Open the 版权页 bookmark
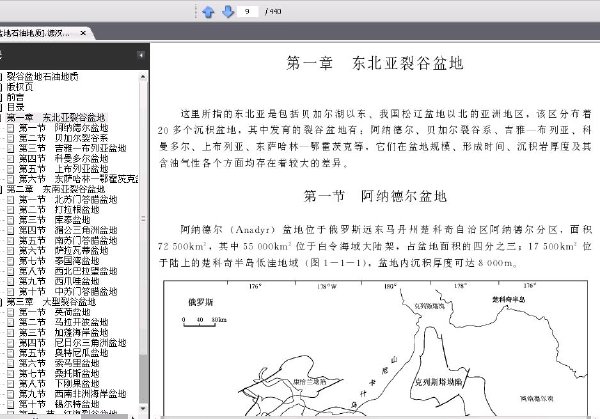Viewport: 600px width, 419px height. click(x=20, y=87)
